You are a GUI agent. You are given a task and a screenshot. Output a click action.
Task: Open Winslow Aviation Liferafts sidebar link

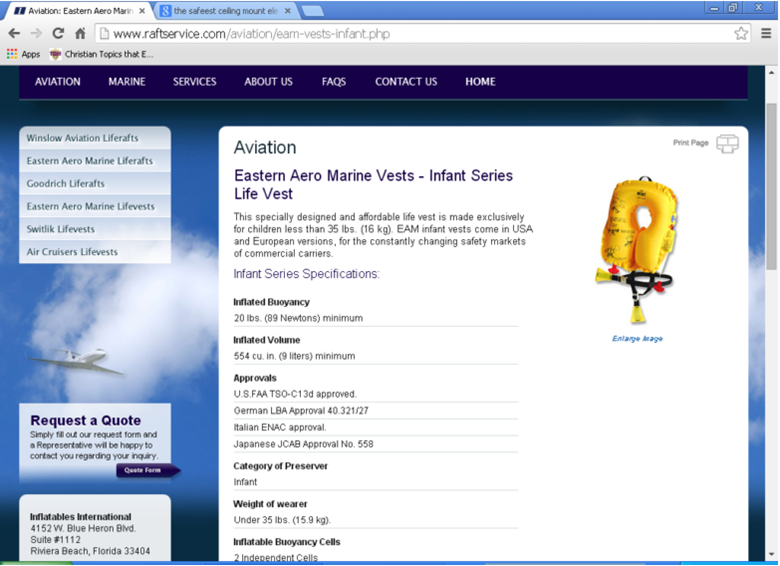point(95,138)
